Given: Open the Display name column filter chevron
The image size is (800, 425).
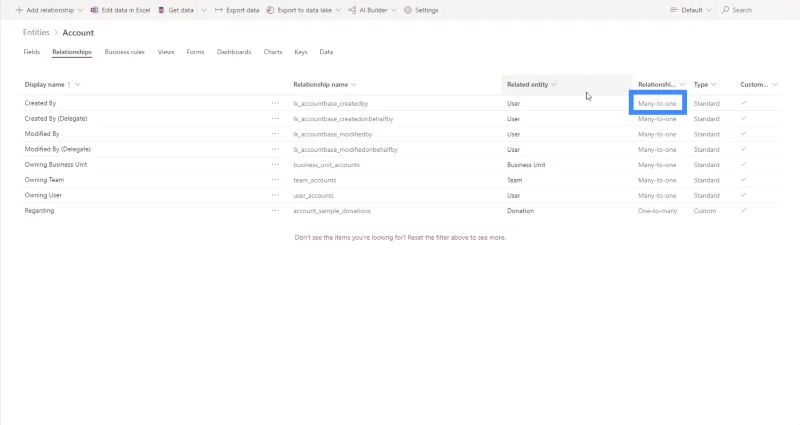Looking at the screenshot, I should coord(78,85).
